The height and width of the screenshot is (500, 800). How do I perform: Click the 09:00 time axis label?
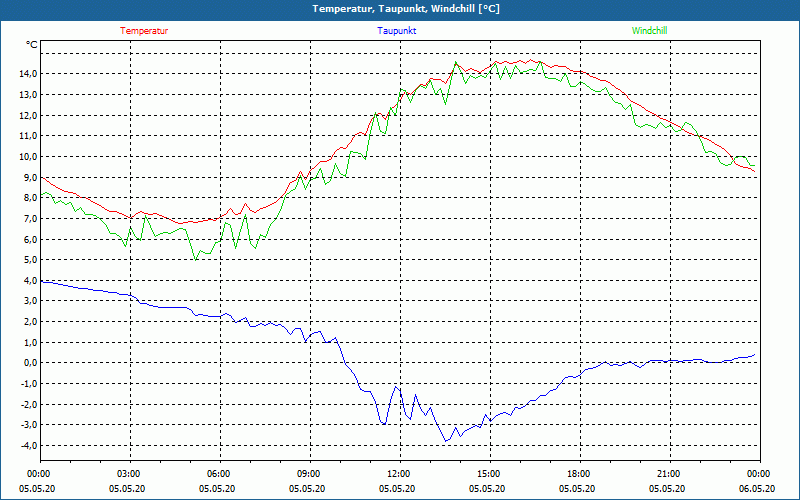310,474
